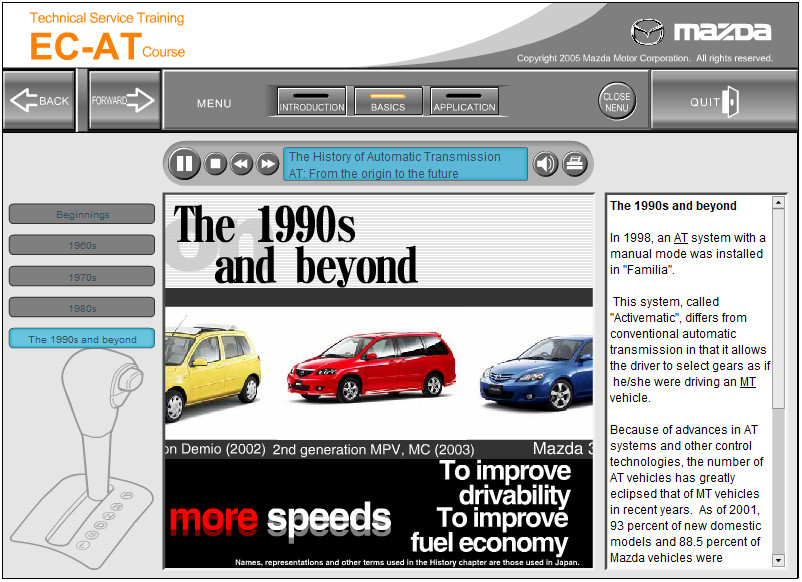Click the AT glossary link in text
The width and height of the screenshot is (802, 582).
[680, 238]
